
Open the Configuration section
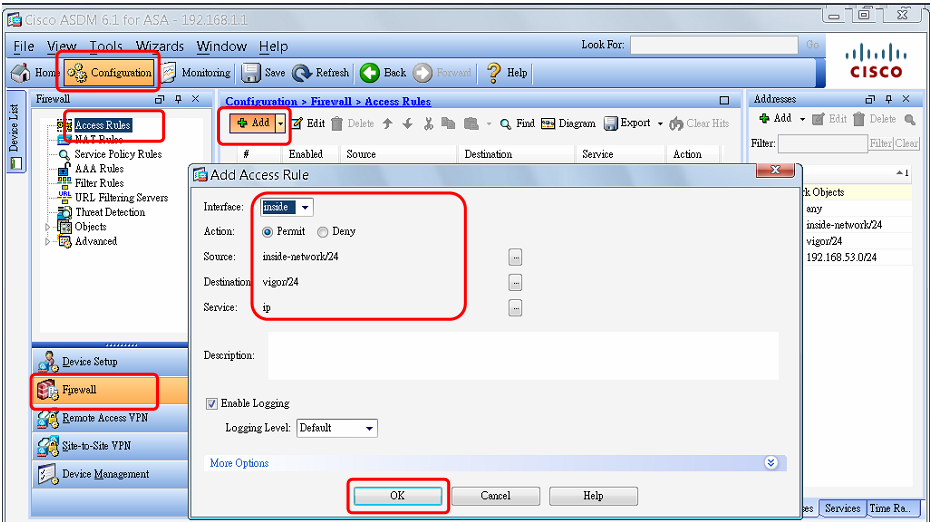(109, 73)
